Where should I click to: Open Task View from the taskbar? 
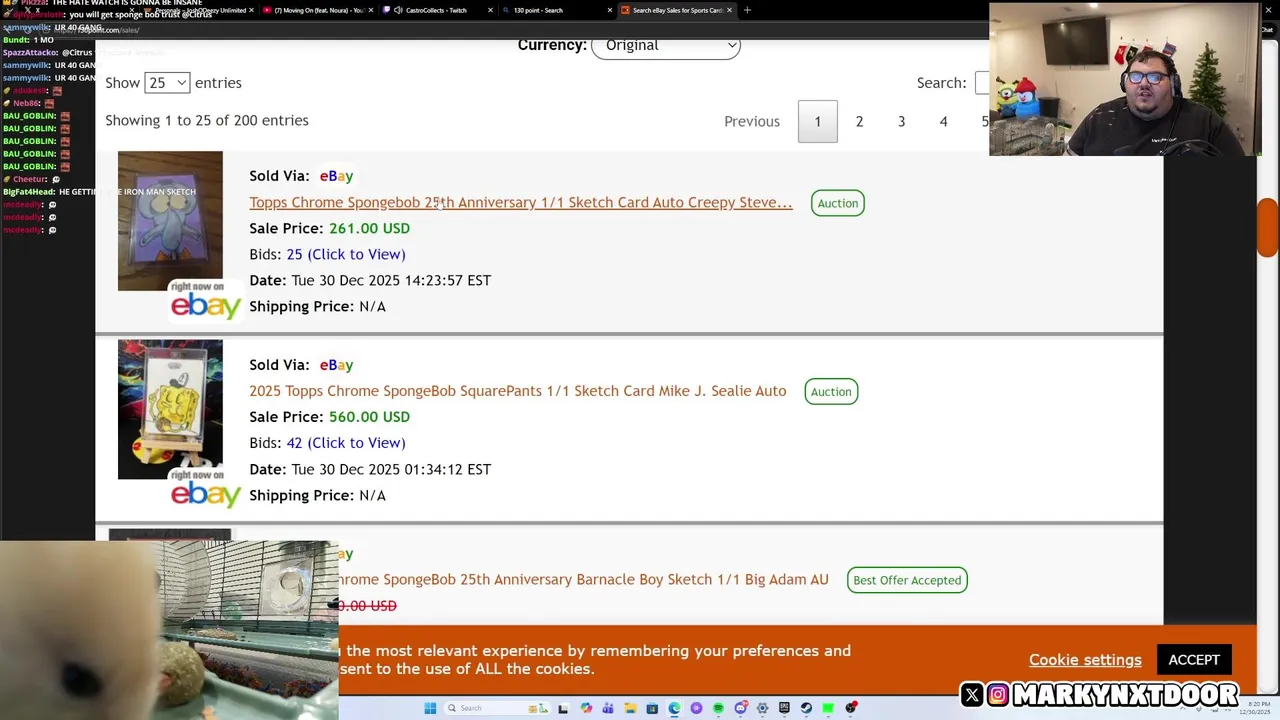(563, 708)
